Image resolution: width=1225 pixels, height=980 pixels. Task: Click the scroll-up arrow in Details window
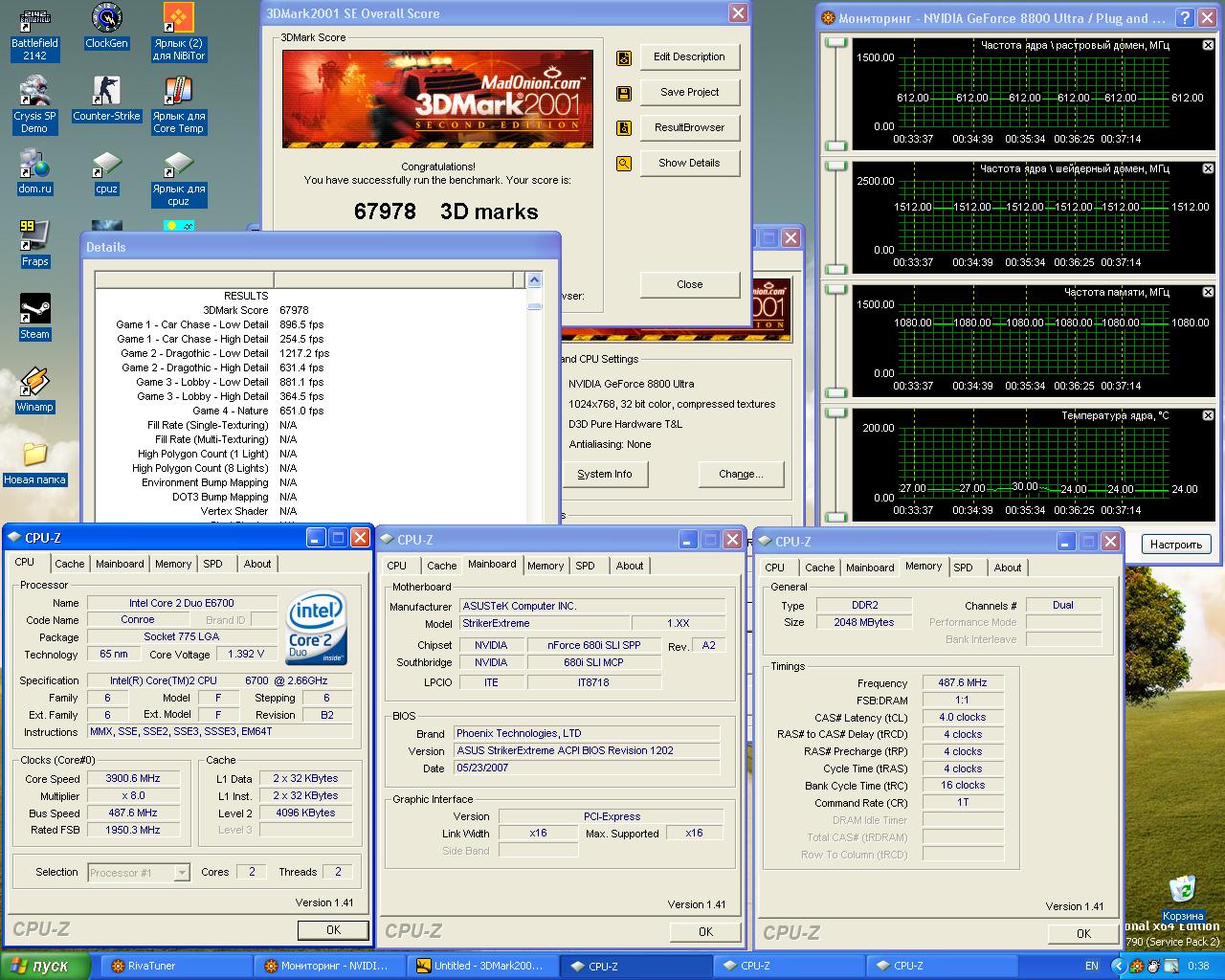pos(534,280)
